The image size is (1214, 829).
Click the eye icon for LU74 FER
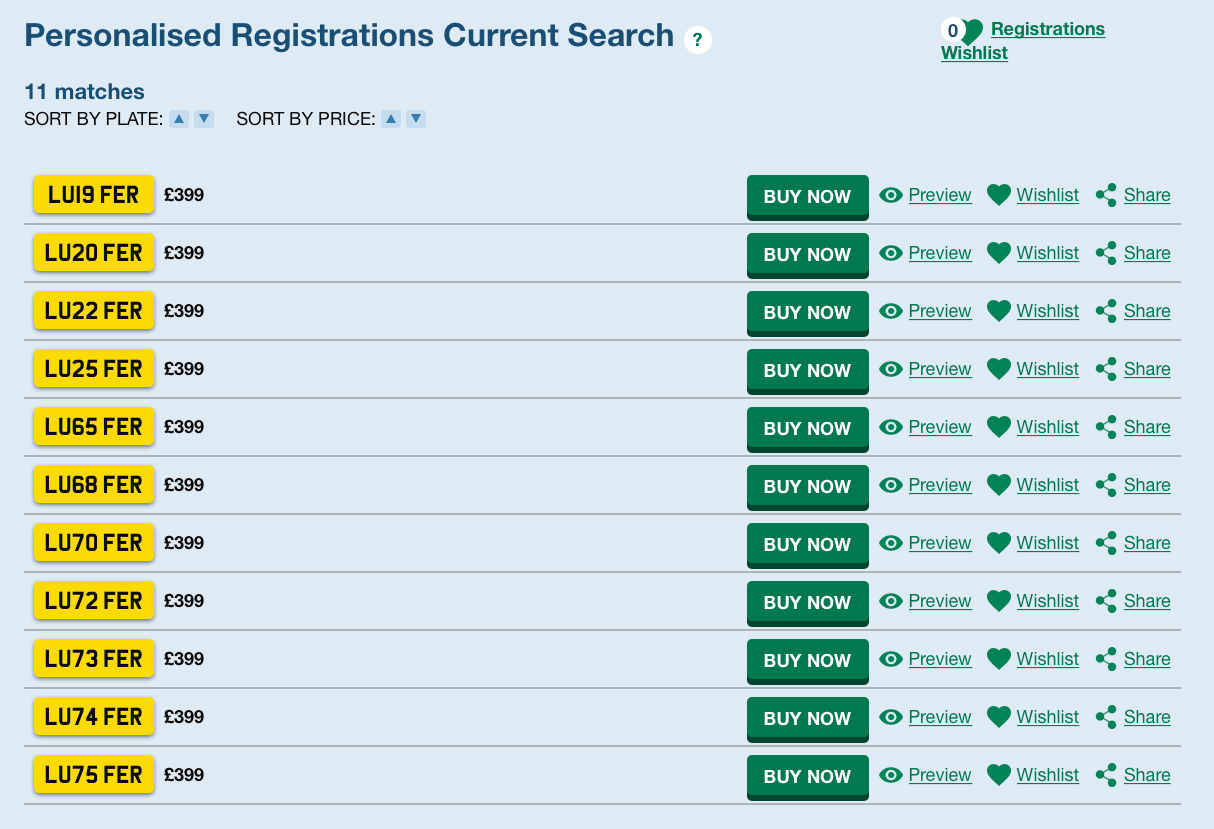[891, 717]
